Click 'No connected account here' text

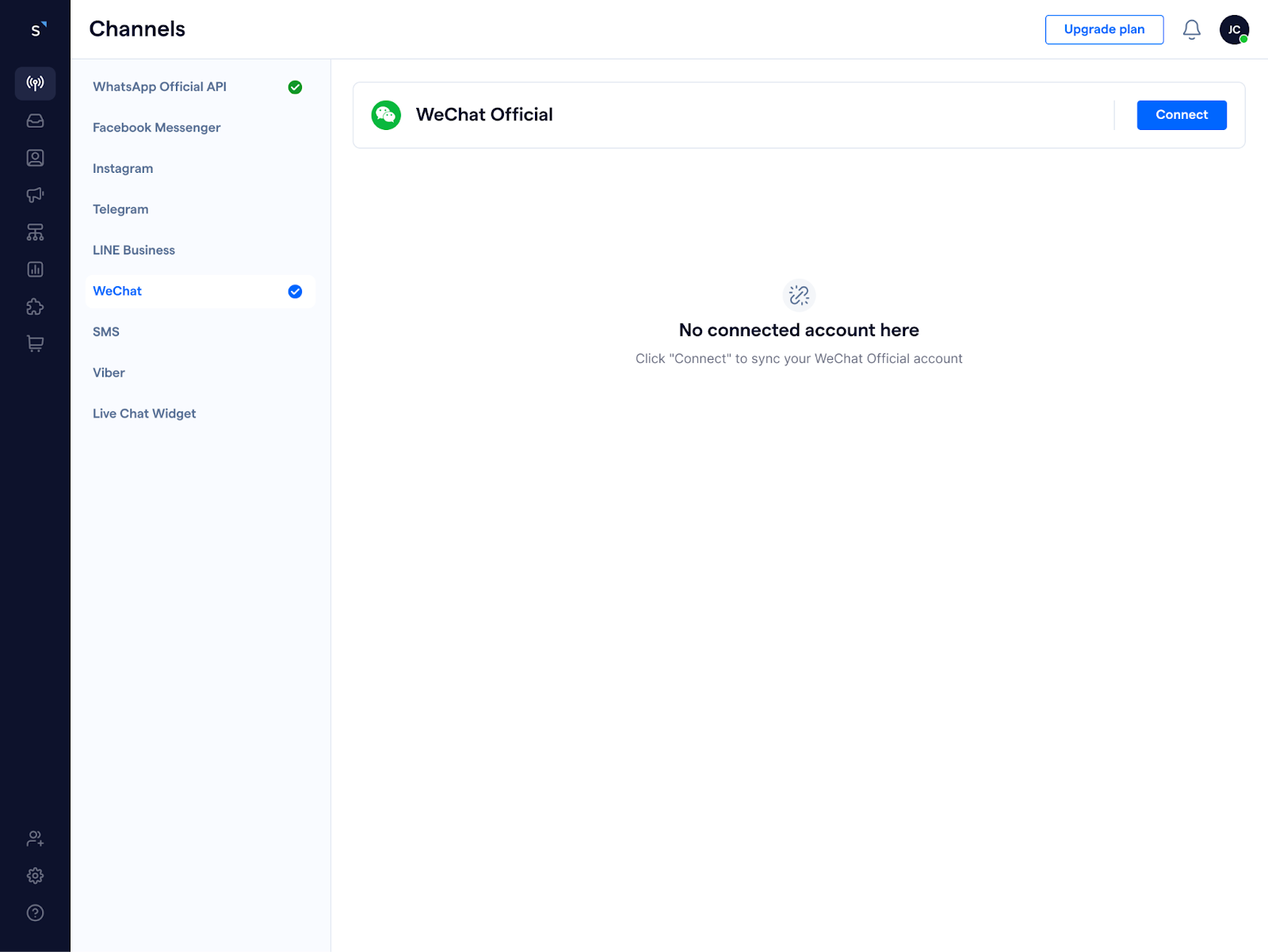(799, 331)
